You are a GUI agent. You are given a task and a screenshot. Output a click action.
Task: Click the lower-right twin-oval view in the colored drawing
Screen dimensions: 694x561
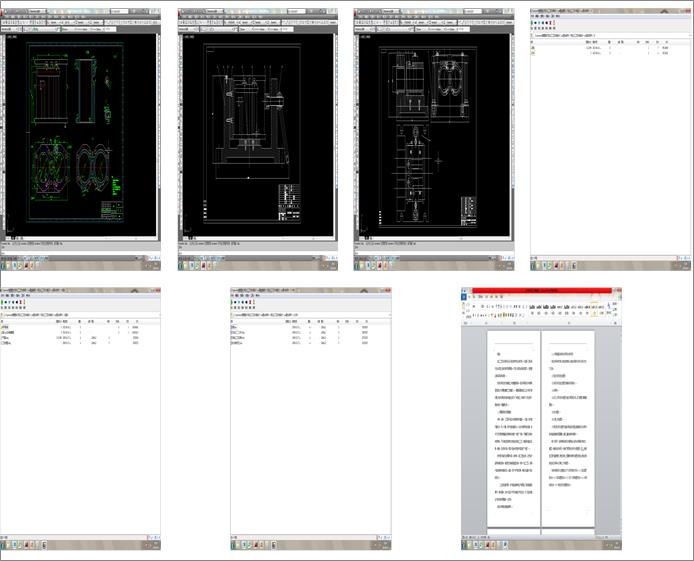point(93,168)
